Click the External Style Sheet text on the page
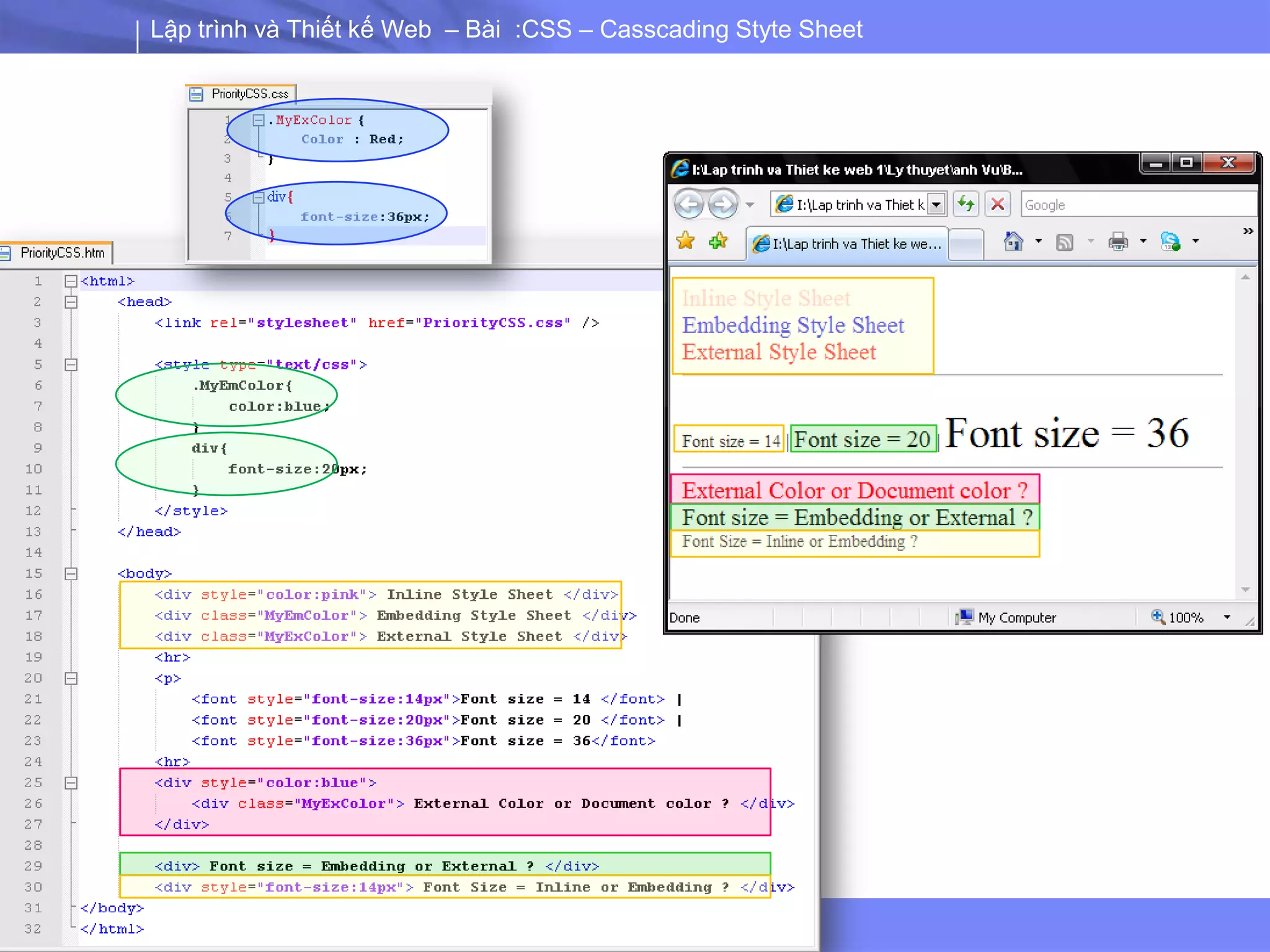This screenshot has width=1270, height=952. (779, 352)
